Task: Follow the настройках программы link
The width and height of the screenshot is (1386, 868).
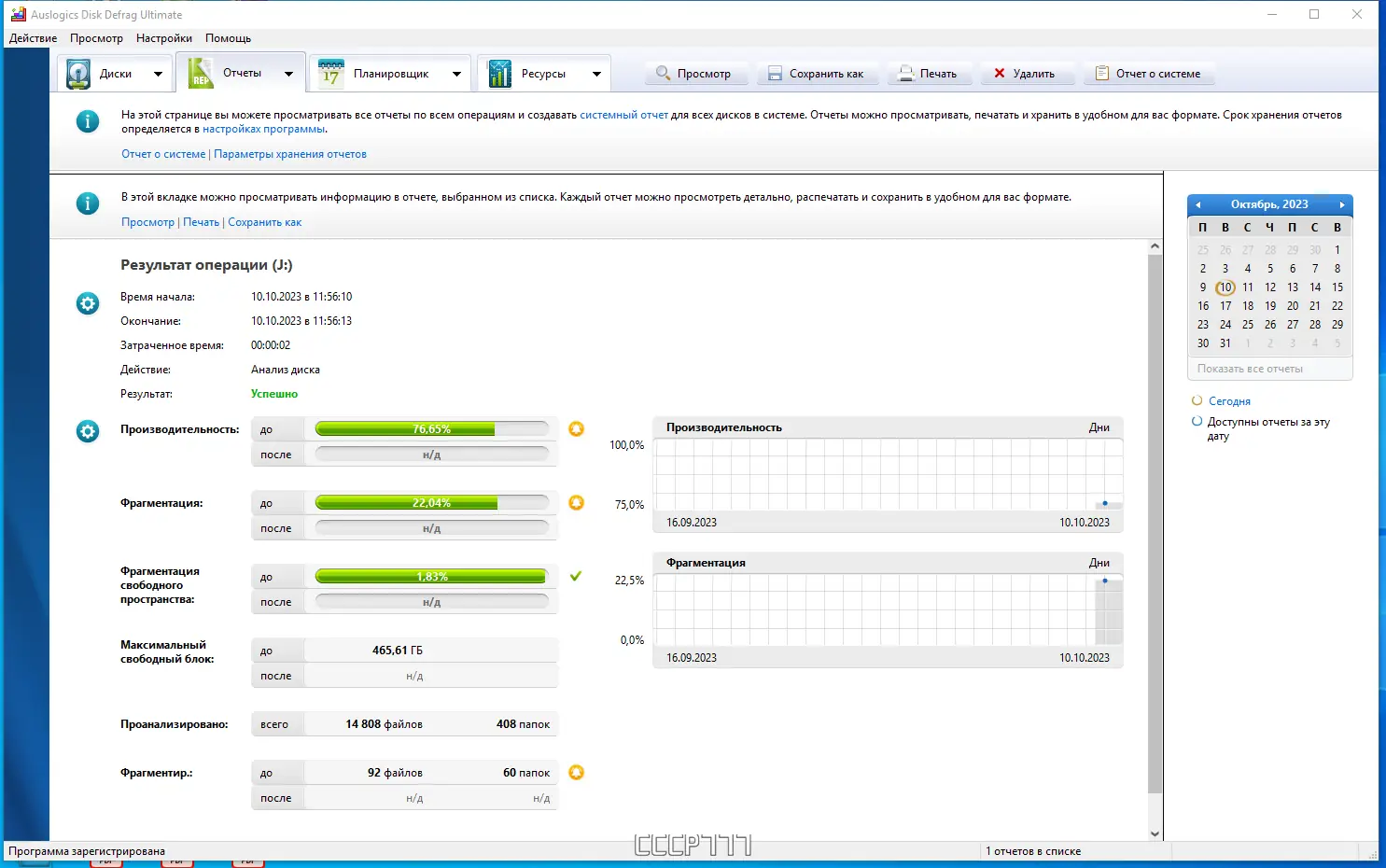Action: (x=264, y=129)
